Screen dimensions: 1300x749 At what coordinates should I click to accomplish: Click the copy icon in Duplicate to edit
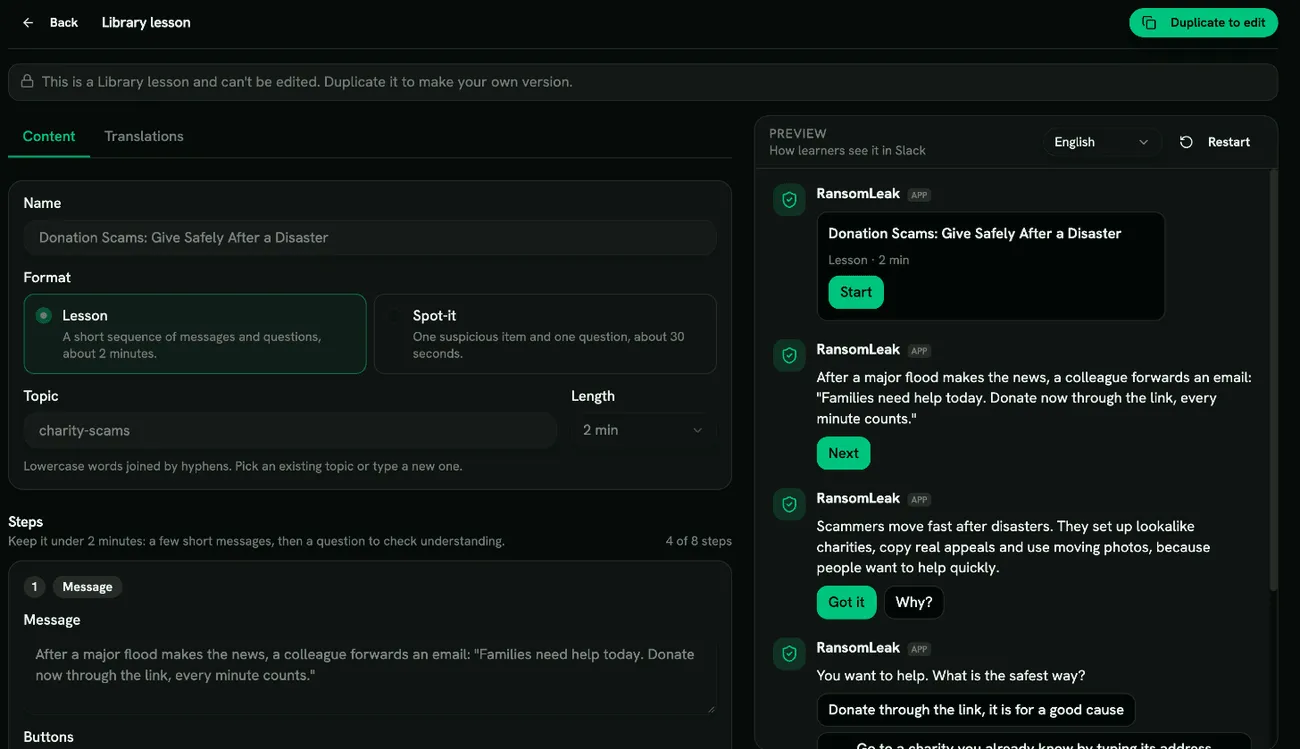click(1149, 23)
